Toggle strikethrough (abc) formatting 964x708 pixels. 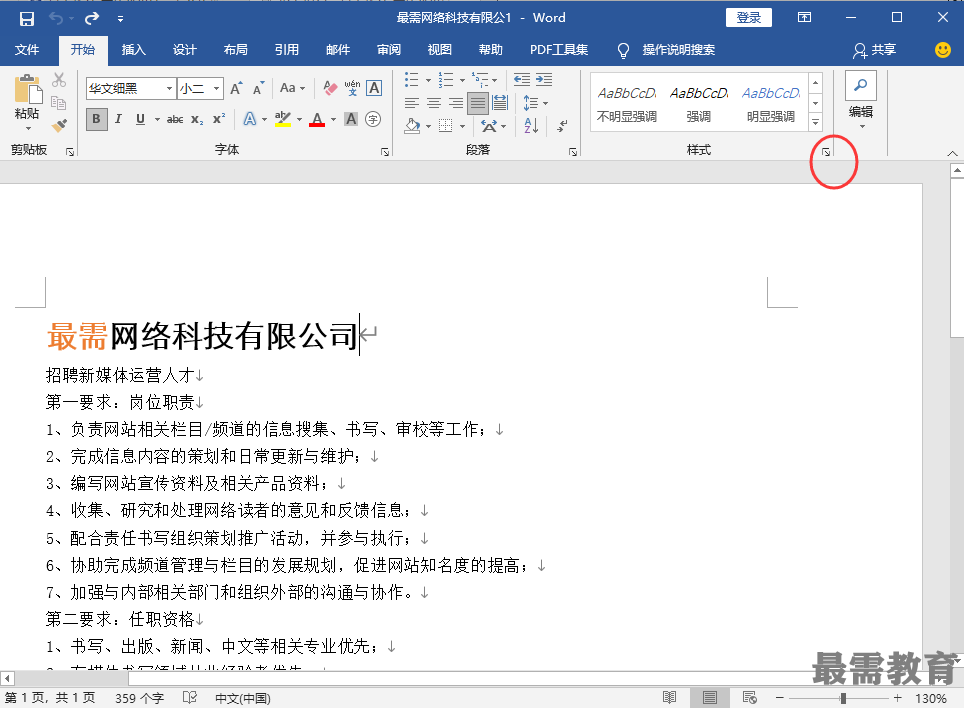[x=175, y=119]
